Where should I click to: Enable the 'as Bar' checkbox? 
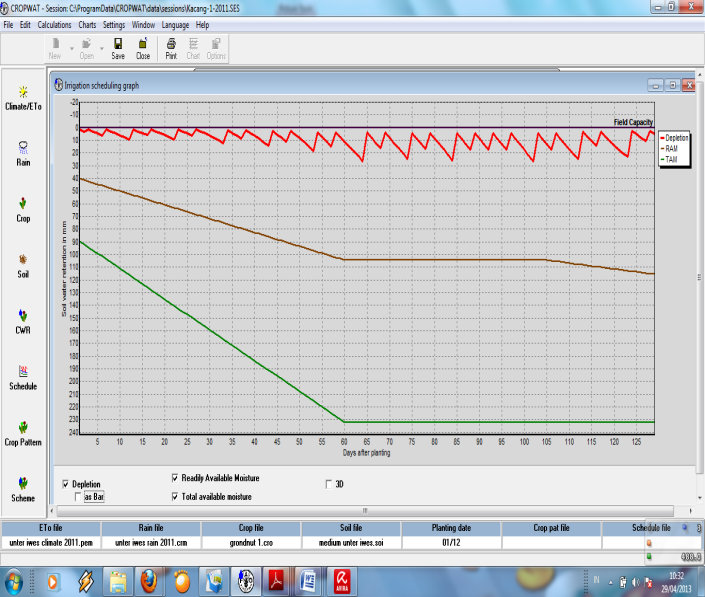click(78, 496)
